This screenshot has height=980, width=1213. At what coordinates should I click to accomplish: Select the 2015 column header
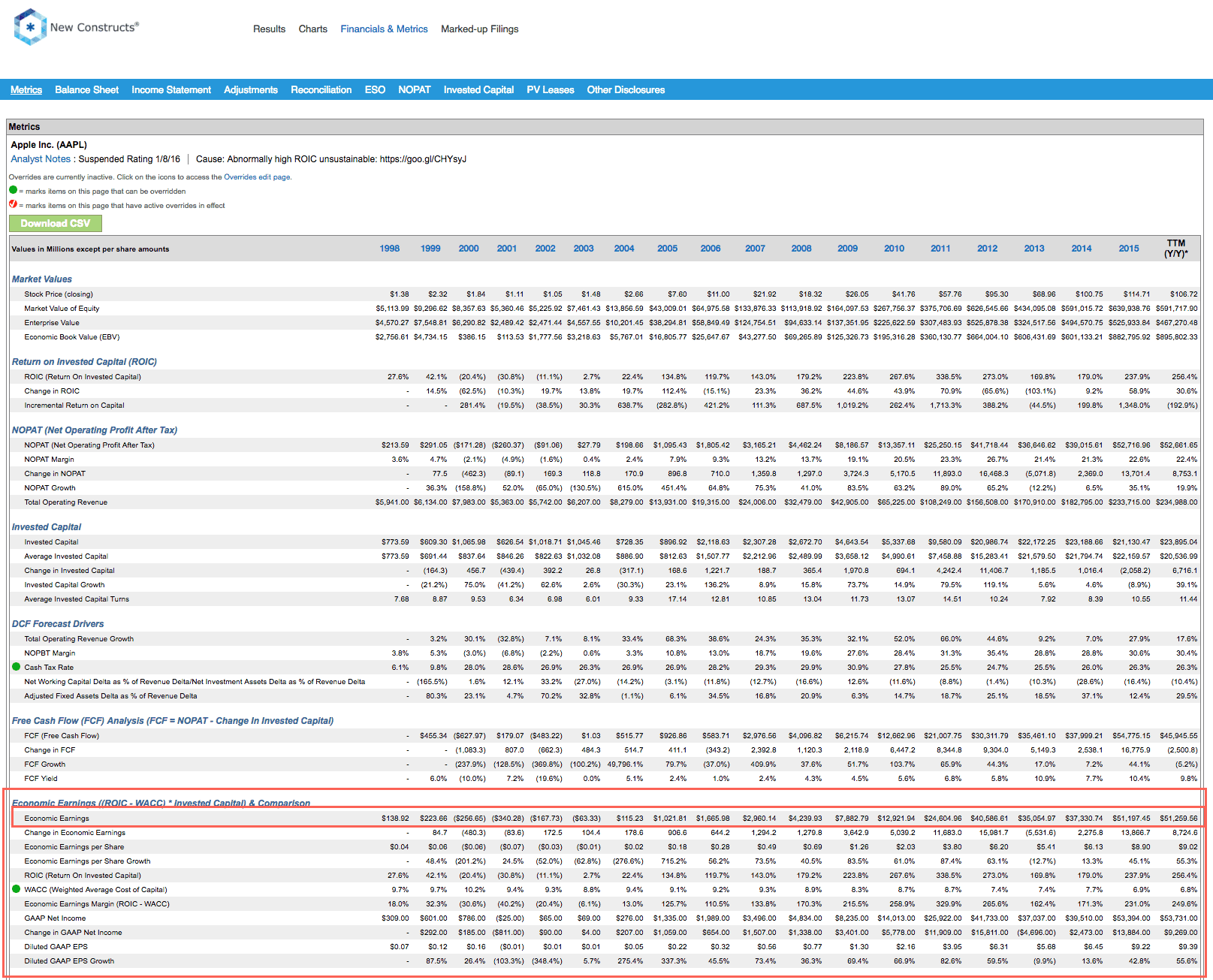point(1129,249)
